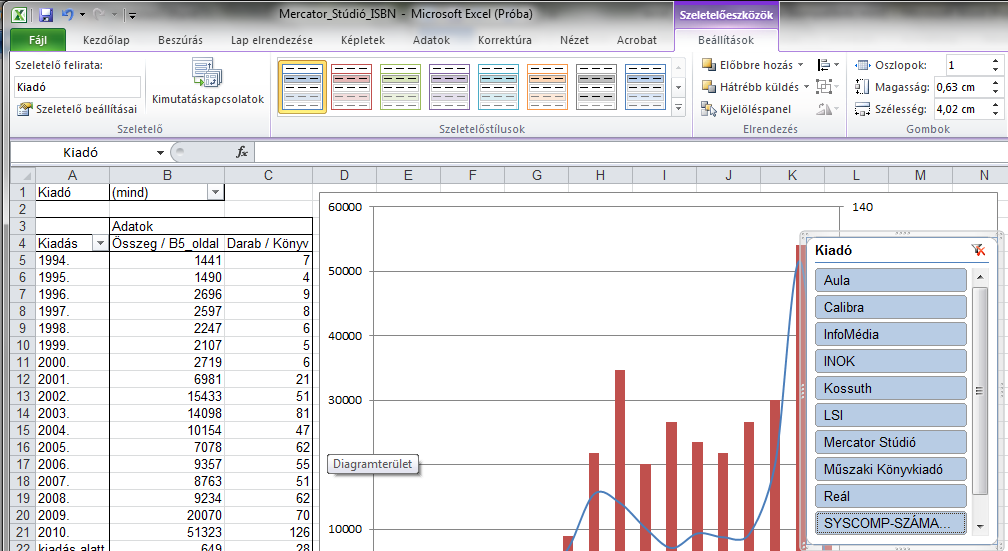Open Customize Quick Access Toolbar dropdown
1008x551 pixels.
pos(132,14)
